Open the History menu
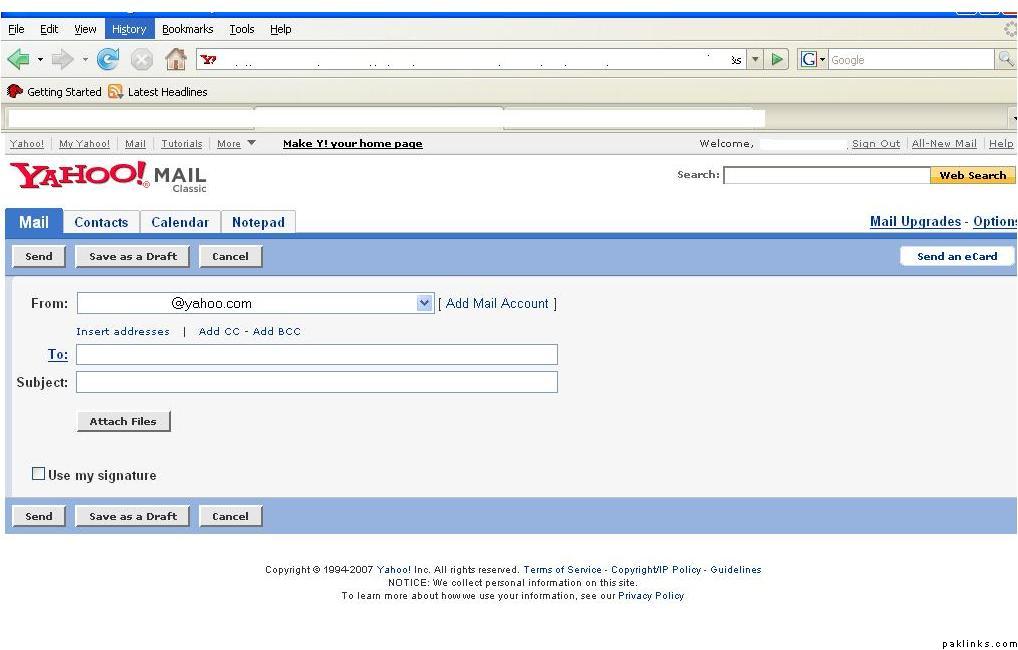 tap(128, 29)
